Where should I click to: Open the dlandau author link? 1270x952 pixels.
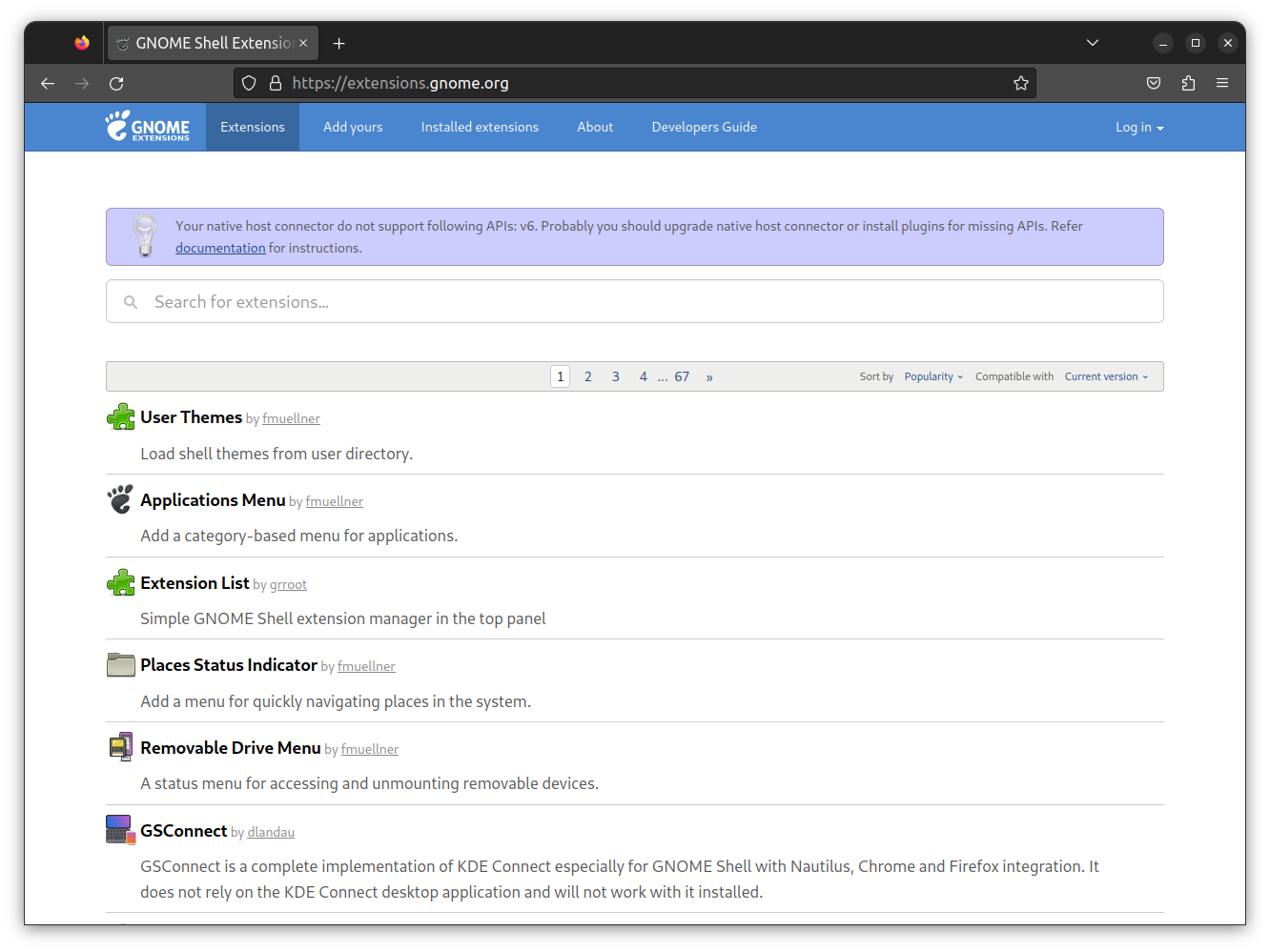click(x=271, y=832)
